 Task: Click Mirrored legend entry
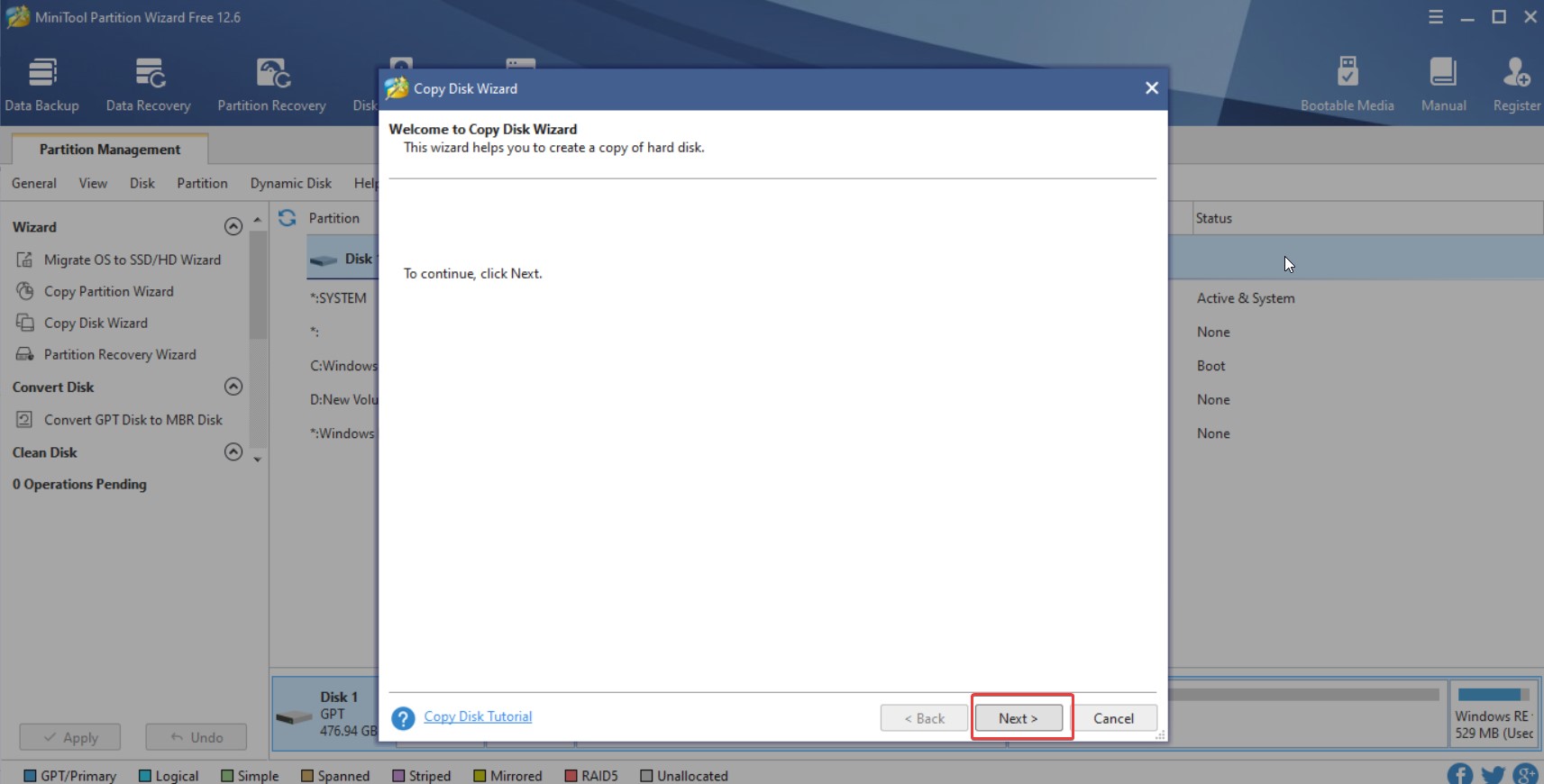click(507, 776)
